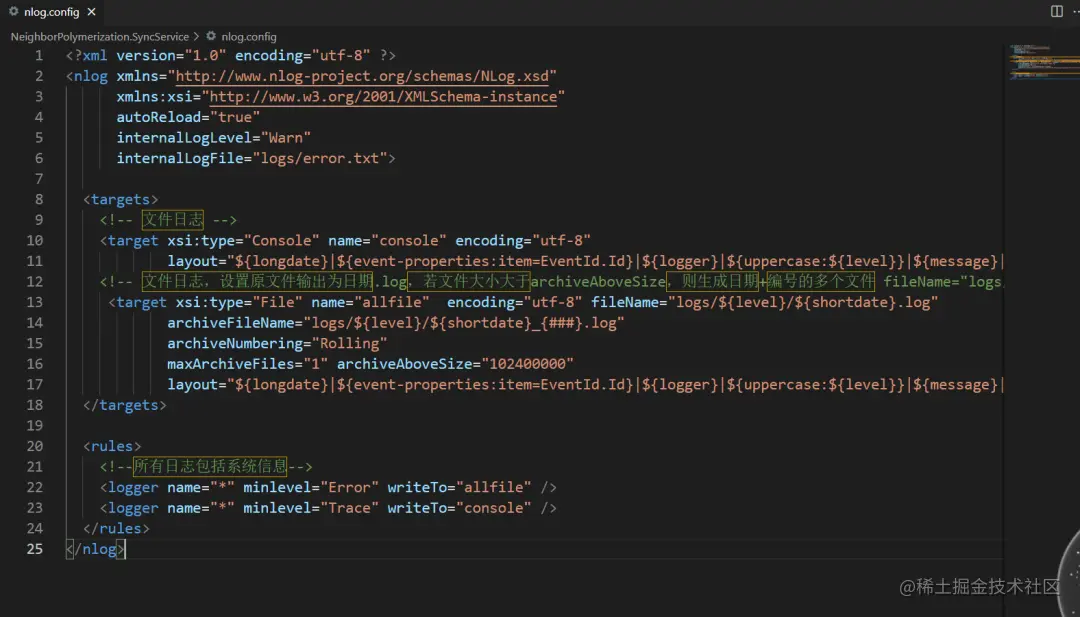This screenshot has height=617, width=1080.
Task: Click writeTo="console" attribute
Action: point(459,508)
